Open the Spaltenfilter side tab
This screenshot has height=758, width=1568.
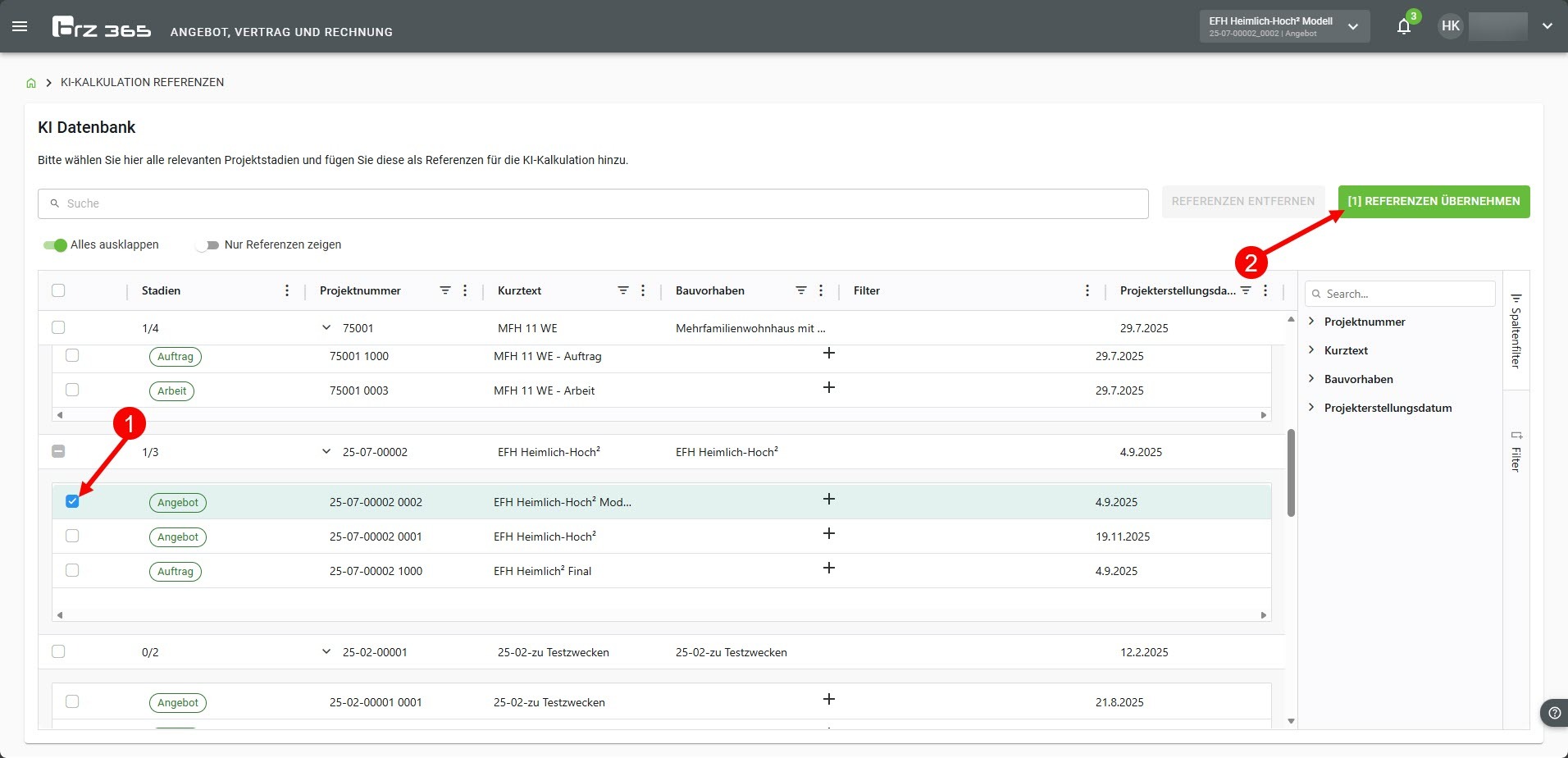pos(1516,331)
